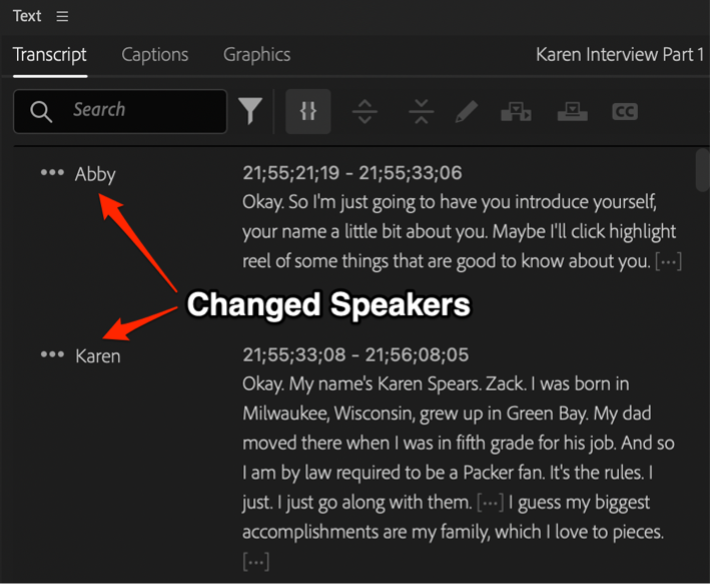Click the magnifying glass search icon
This screenshot has height=586, width=715.
[41, 111]
